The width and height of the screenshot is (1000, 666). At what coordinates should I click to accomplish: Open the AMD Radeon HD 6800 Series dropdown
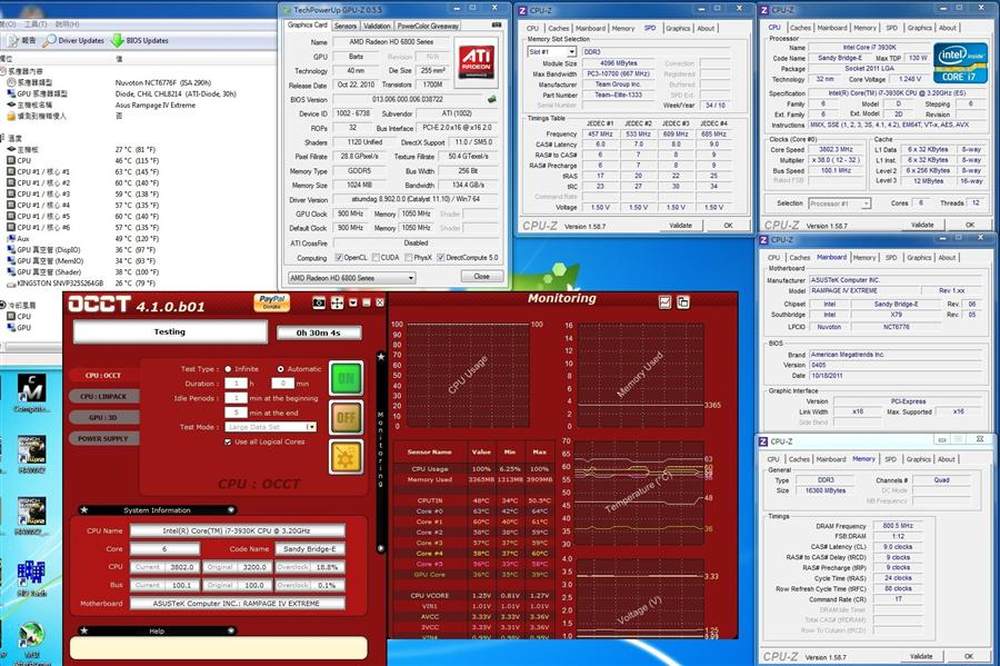coord(411,278)
